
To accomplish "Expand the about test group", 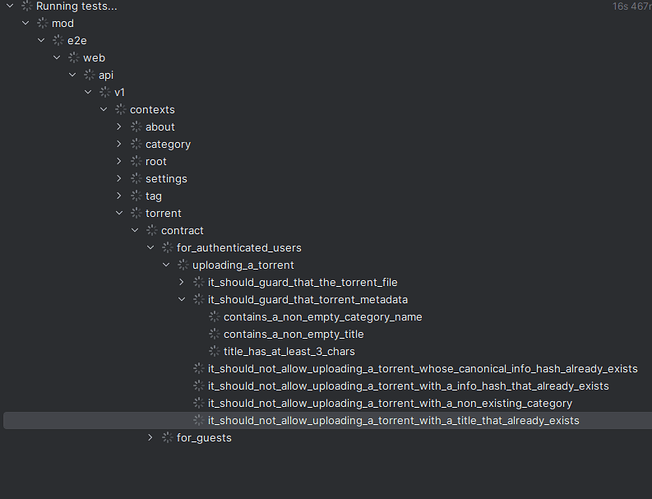I will click(119, 126).
